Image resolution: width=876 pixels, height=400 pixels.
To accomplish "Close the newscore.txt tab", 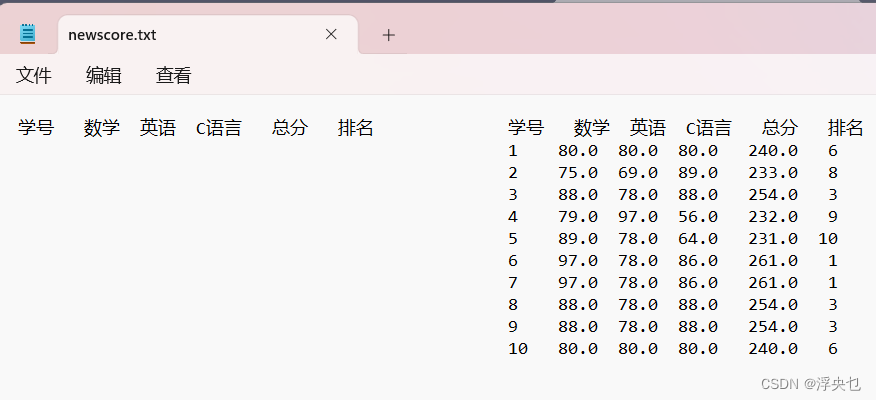I will (331, 35).
